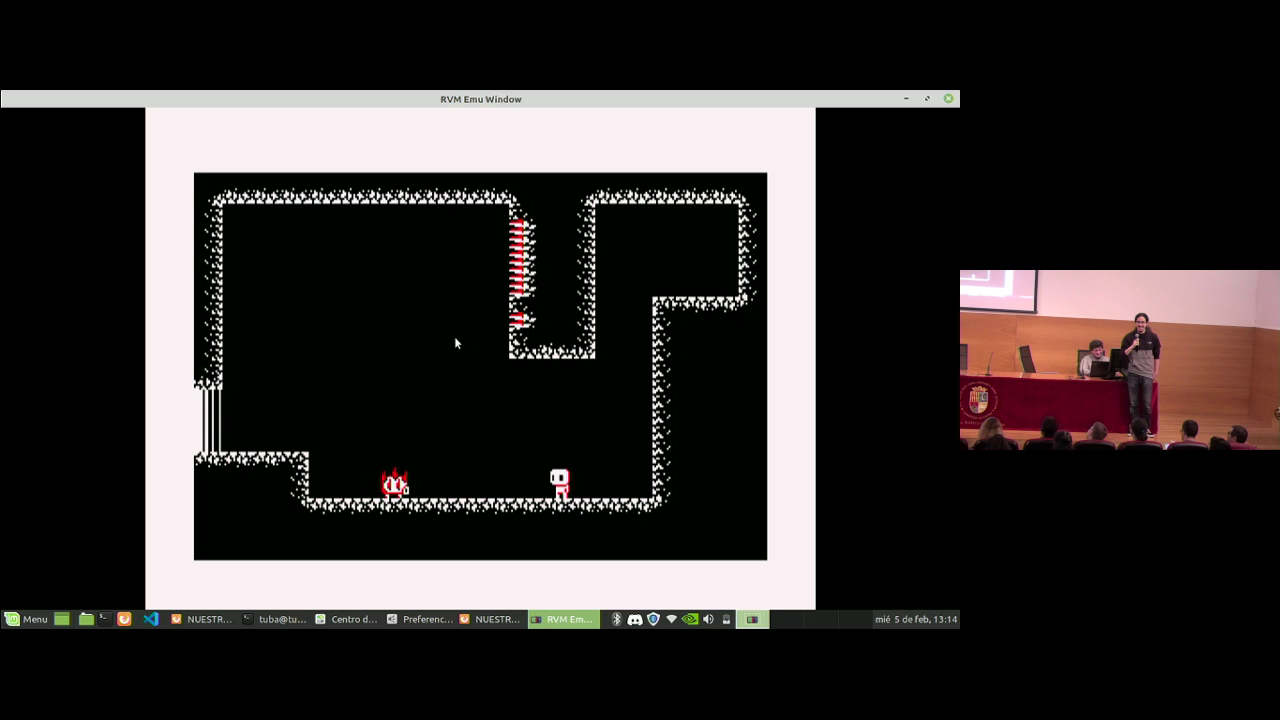The width and height of the screenshot is (1280, 720).
Task: Open the Discord tray icon
Action: click(635, 619)
